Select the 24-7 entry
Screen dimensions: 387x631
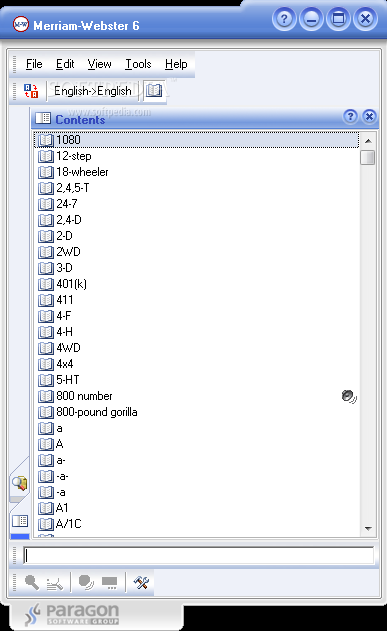coord(197,204)
